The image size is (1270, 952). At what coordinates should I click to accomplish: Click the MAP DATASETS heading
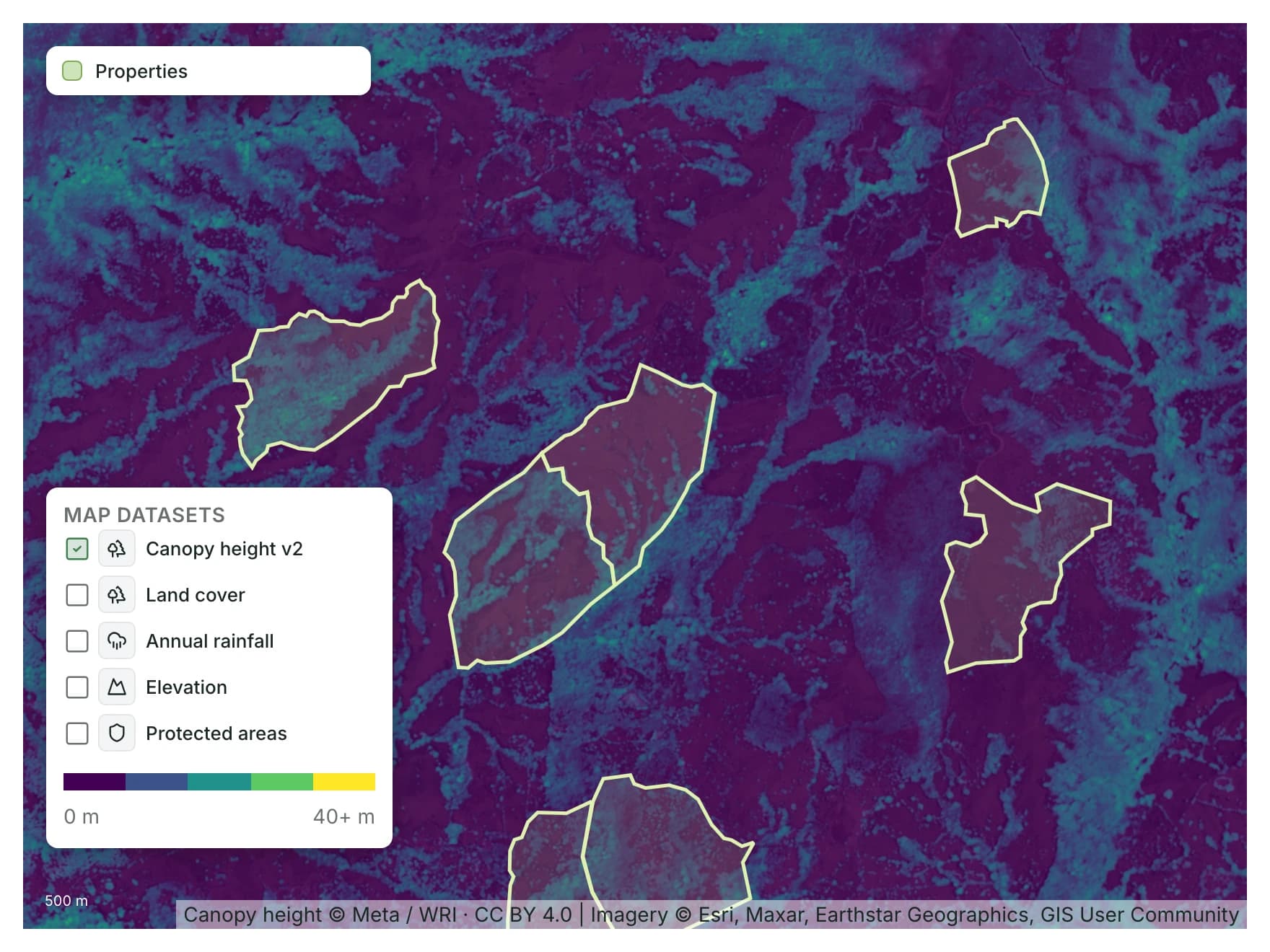pyautogui.click(x=144, y=515)
